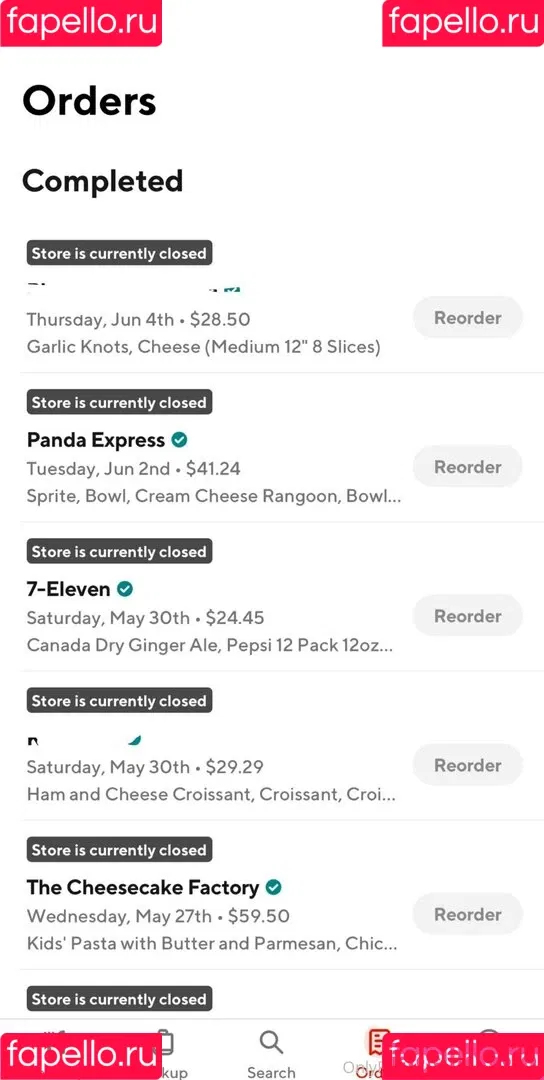
Task: Open Kids' Pasta with Butter item summary
Action: coord(212,944)
